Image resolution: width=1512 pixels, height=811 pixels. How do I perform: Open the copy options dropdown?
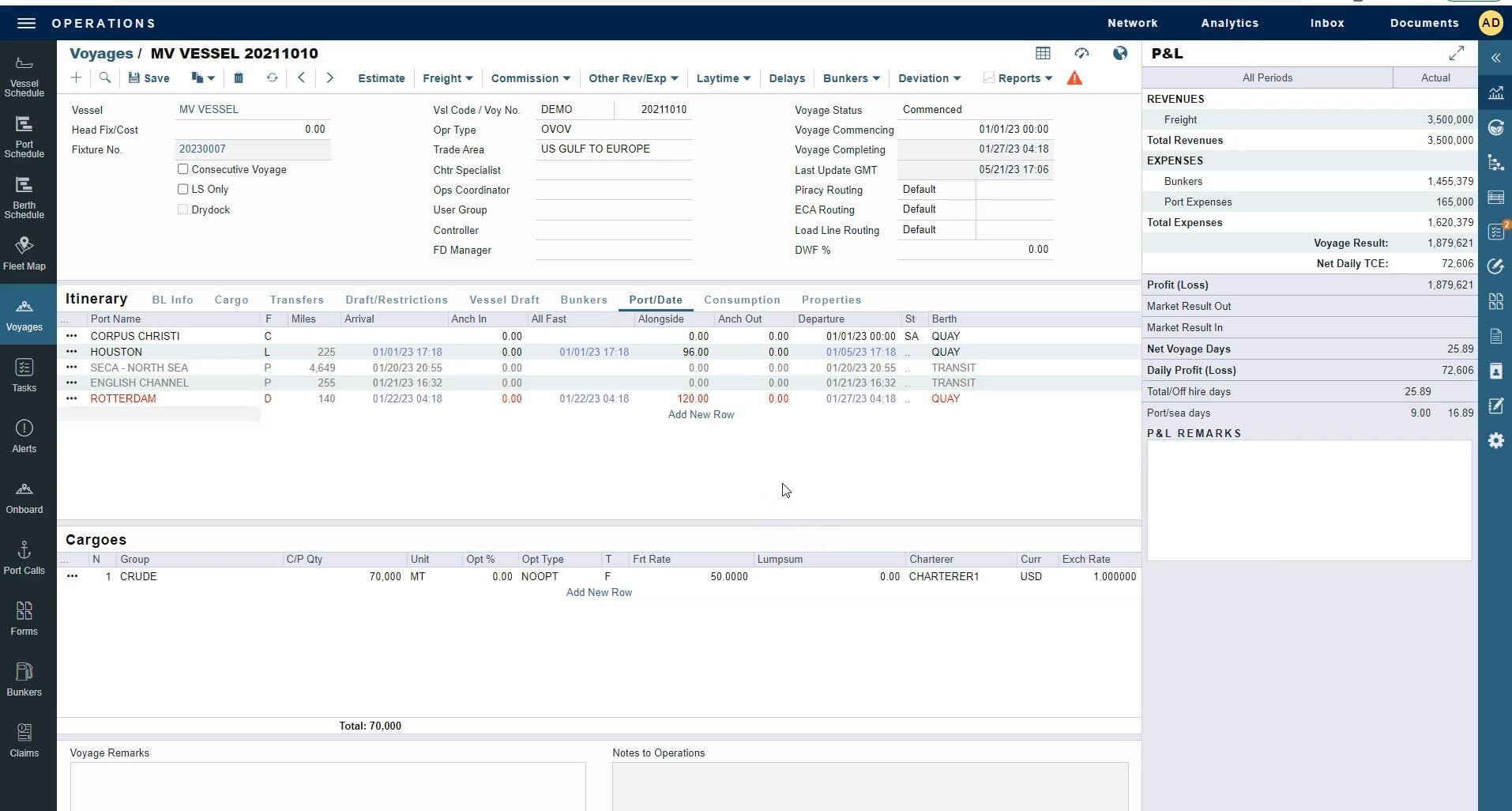point(203,77)
